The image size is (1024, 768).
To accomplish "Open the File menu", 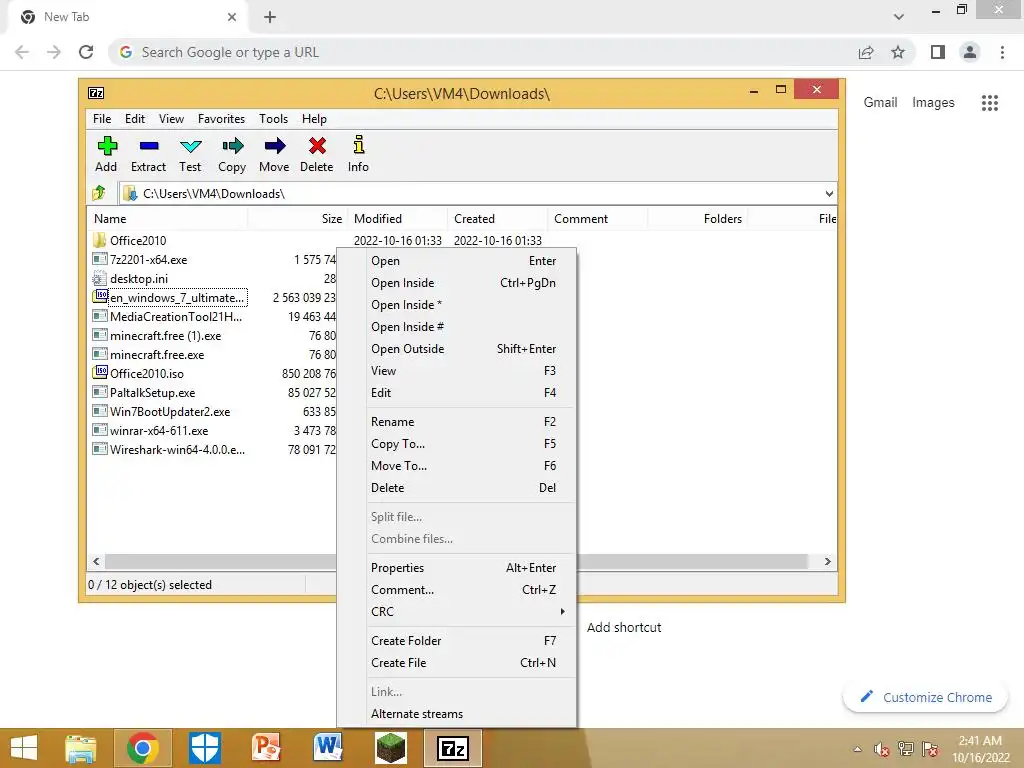I will (102, 119).
